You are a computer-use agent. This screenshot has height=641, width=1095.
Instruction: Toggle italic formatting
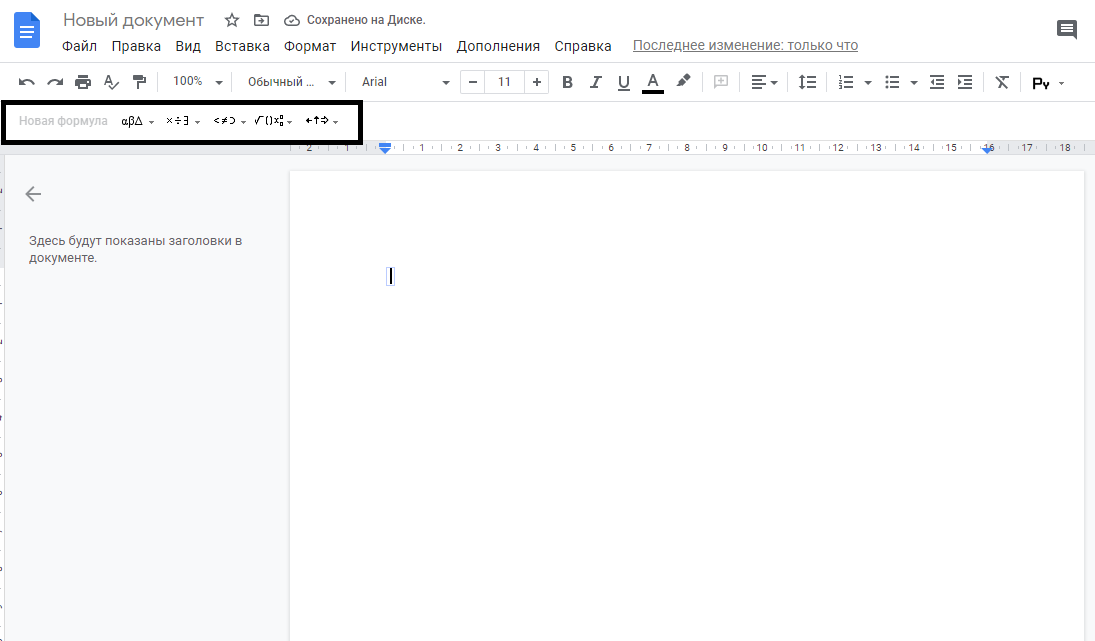coord(596,82)
